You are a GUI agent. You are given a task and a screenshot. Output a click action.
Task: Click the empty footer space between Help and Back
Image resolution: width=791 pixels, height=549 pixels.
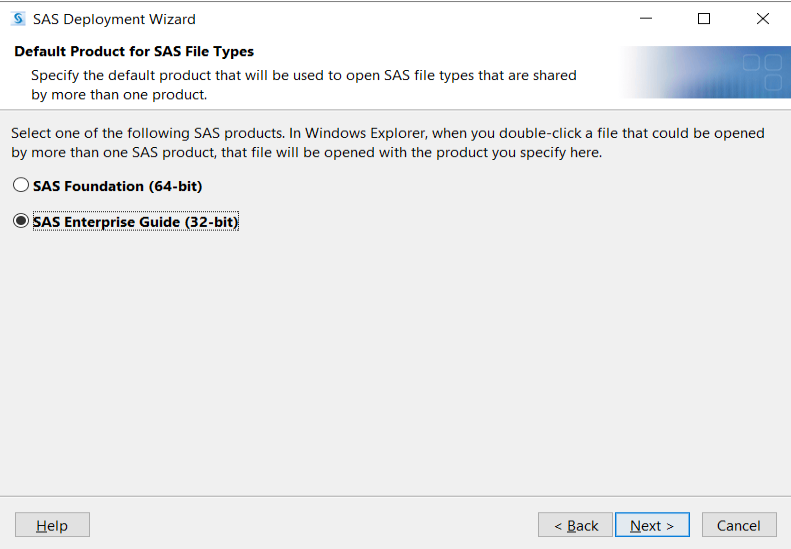[314, 525]
